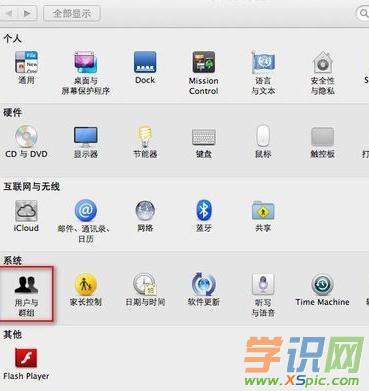Click the forward navigation arrow button
This screenshot has width=369, height=391.
point(27,13)
